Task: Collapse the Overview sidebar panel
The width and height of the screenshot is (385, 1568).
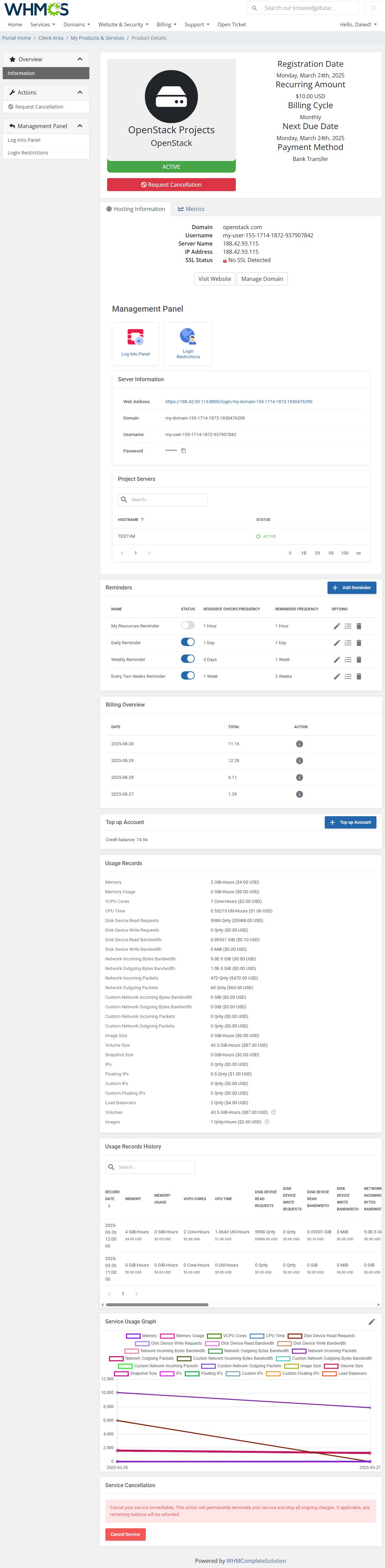Action: tap(80, 59)
